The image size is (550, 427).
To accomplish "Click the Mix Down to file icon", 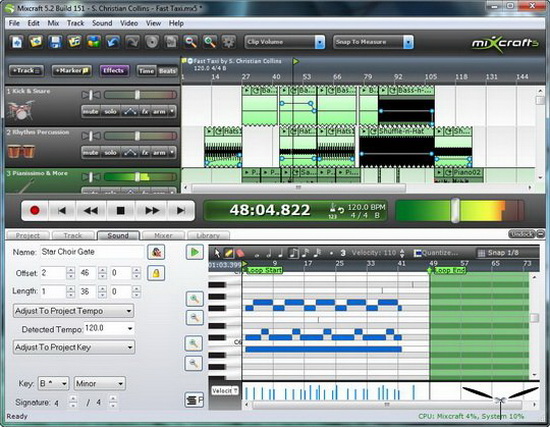I will [171, 42].
